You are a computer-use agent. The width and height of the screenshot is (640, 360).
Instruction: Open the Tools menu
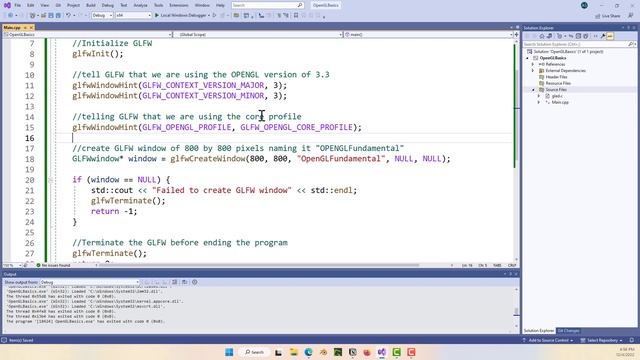(x=158, y=5)
